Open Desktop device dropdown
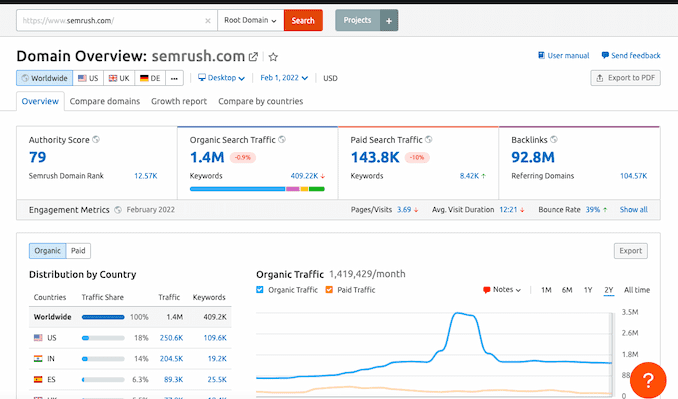 [x=221, y=78]
